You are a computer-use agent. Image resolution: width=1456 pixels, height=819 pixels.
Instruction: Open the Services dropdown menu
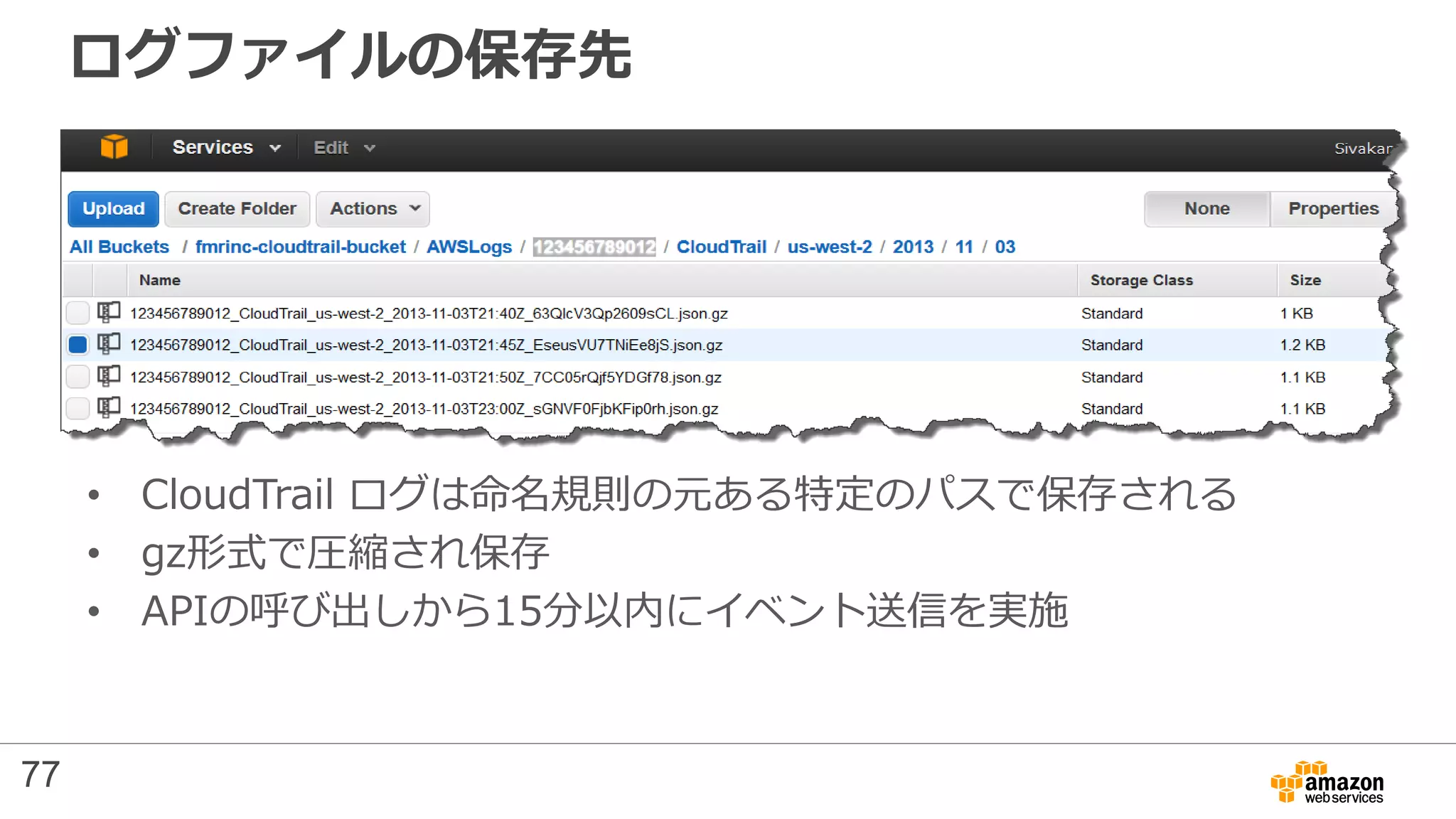[x=227, y=147]
